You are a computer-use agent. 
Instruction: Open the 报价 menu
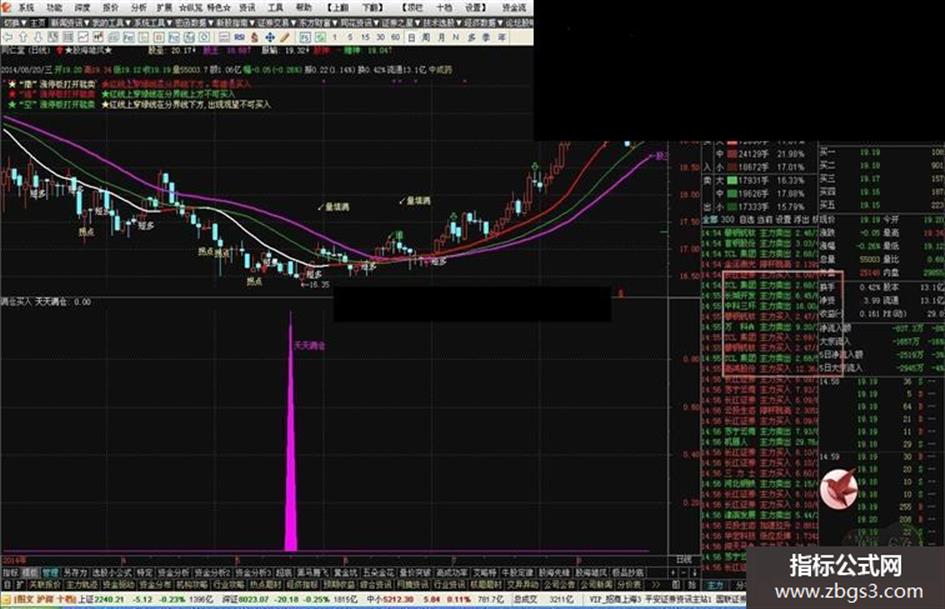point(110,7)
